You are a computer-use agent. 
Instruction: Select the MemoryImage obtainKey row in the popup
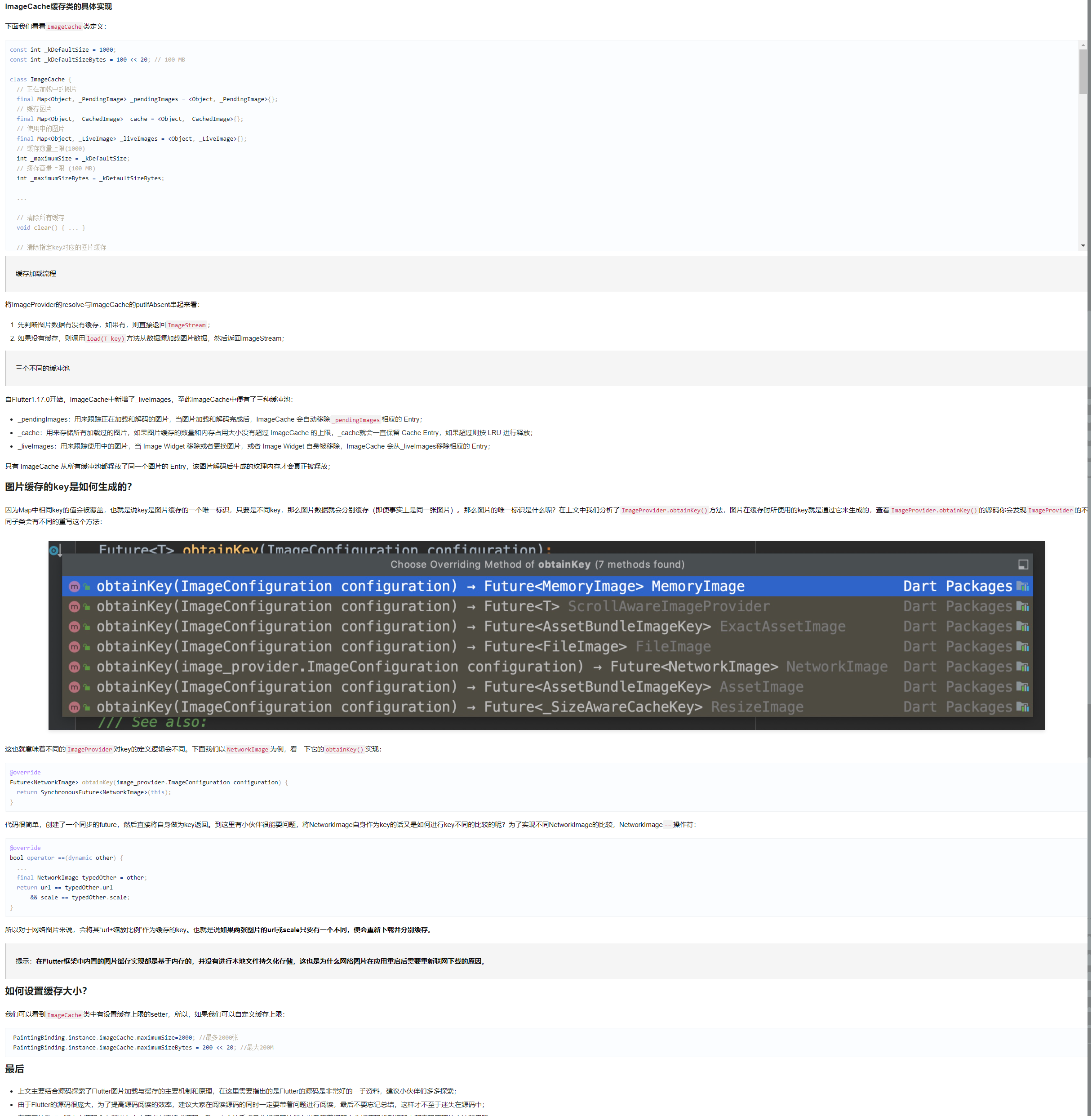[547, 586]
